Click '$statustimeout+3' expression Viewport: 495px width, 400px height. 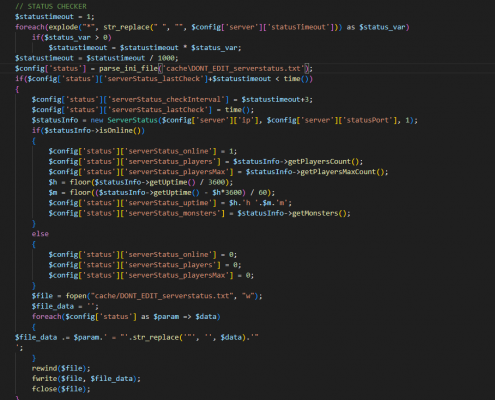275,99
